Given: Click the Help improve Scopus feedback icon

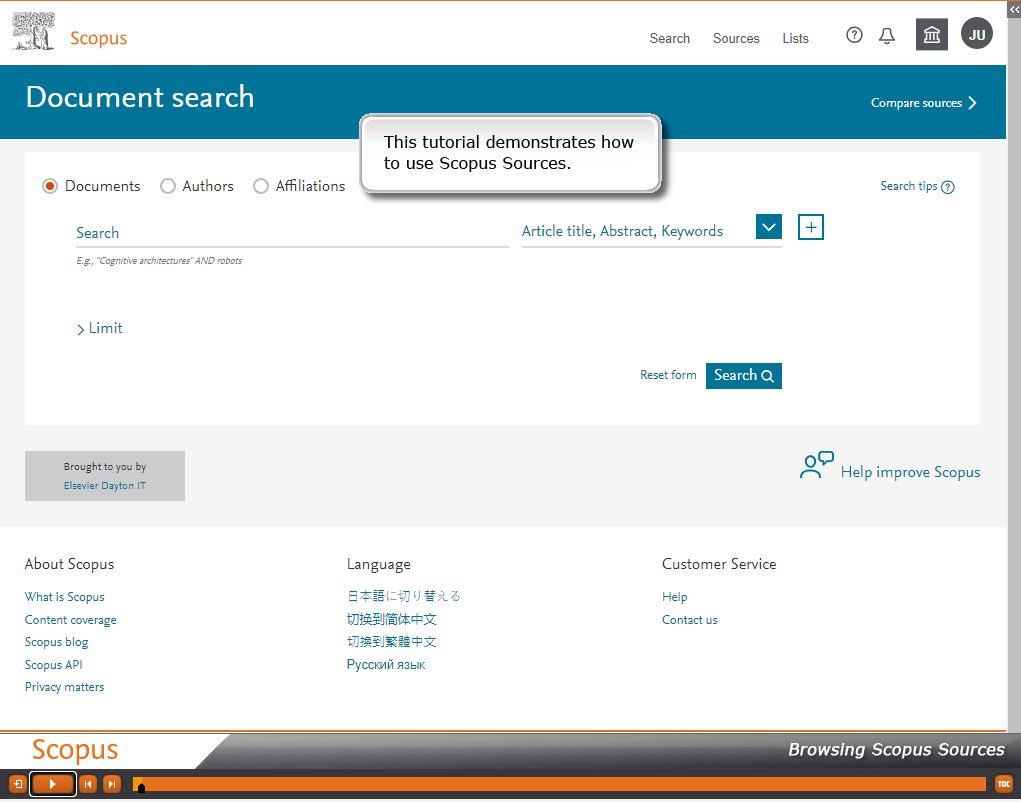Looking at the screenshot, I should point(817,465).
